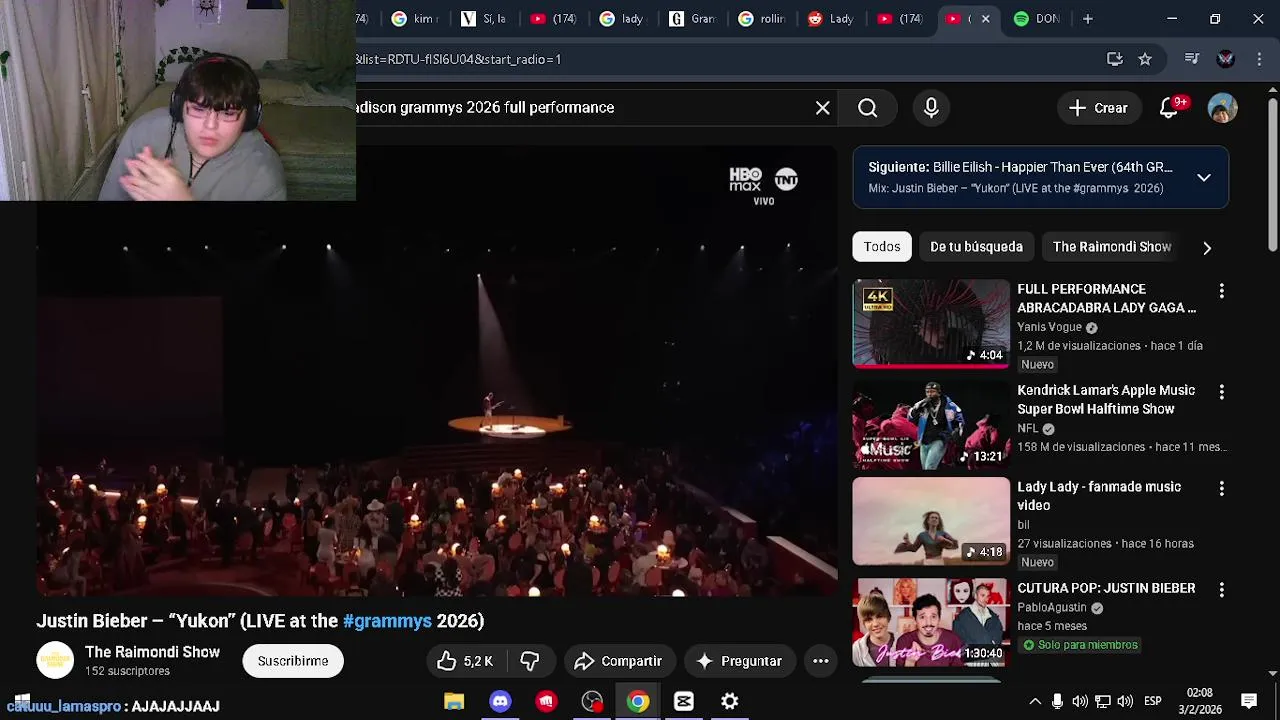Screen dimensions: 1280x720
Task: Open Abracadabra Lady Gaga video thumbnail
Action: click(931, 323)
